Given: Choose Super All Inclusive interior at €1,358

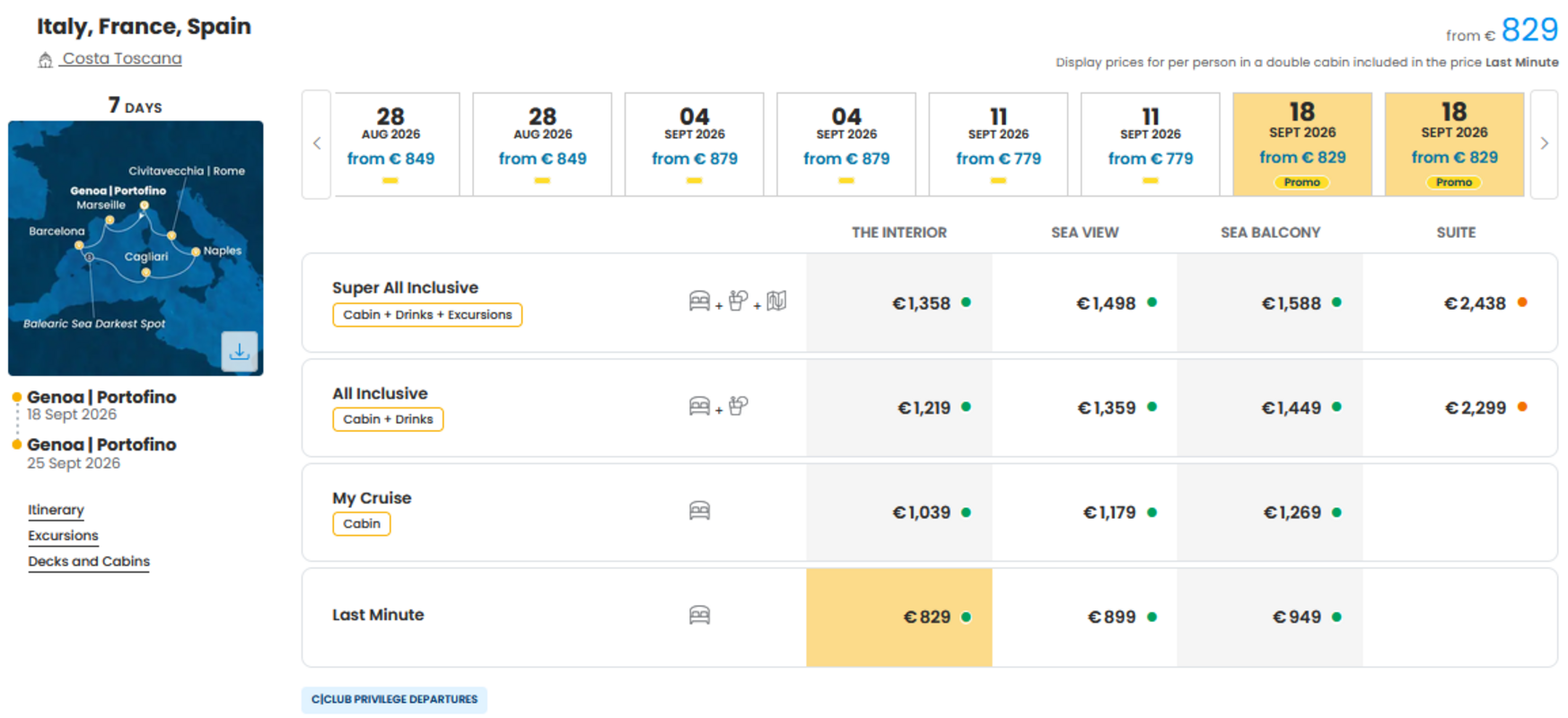Looking at the screenshot, I should coord(899,303).
